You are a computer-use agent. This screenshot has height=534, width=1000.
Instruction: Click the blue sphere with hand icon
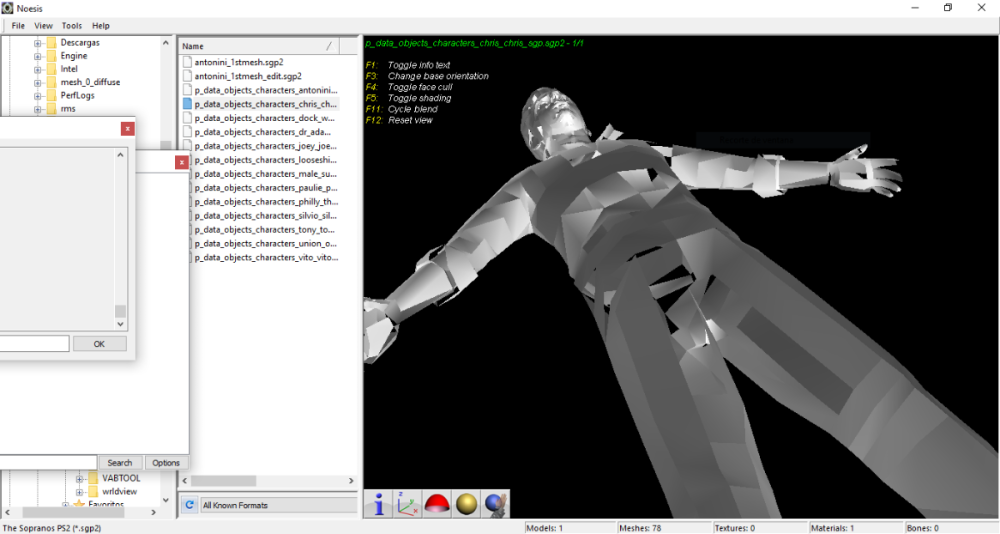[x=495, y=504]
